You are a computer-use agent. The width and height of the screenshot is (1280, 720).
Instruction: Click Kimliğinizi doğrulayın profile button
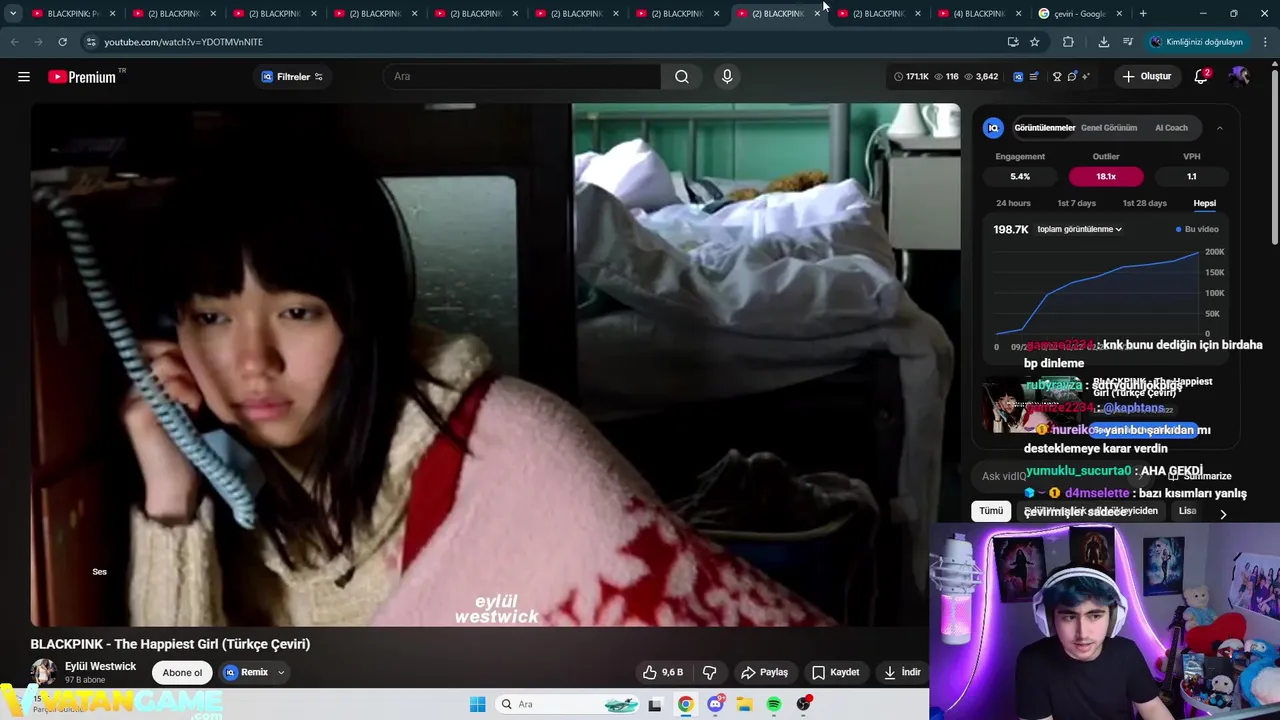pos(1196,42)
